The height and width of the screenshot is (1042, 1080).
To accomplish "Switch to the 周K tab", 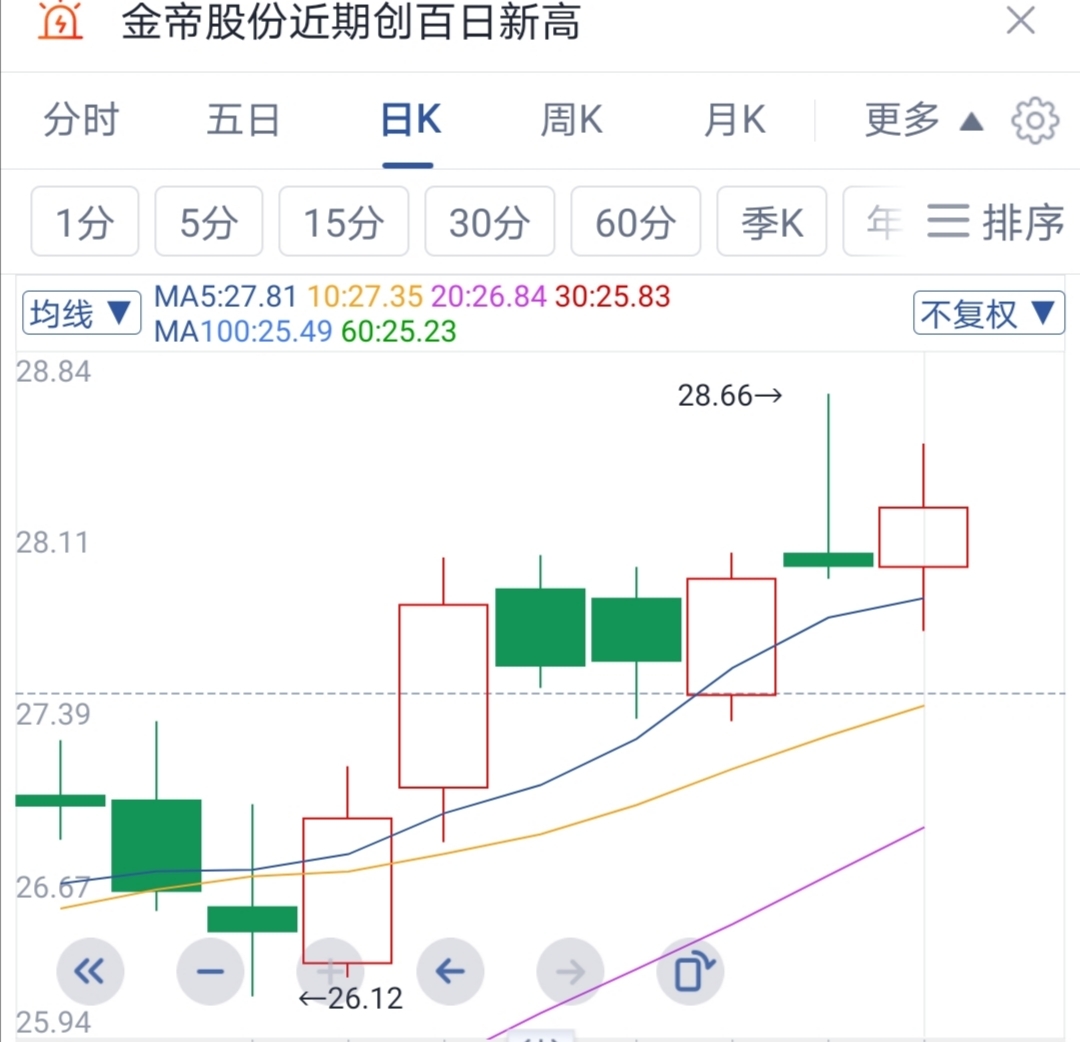I will click(571, 121).
